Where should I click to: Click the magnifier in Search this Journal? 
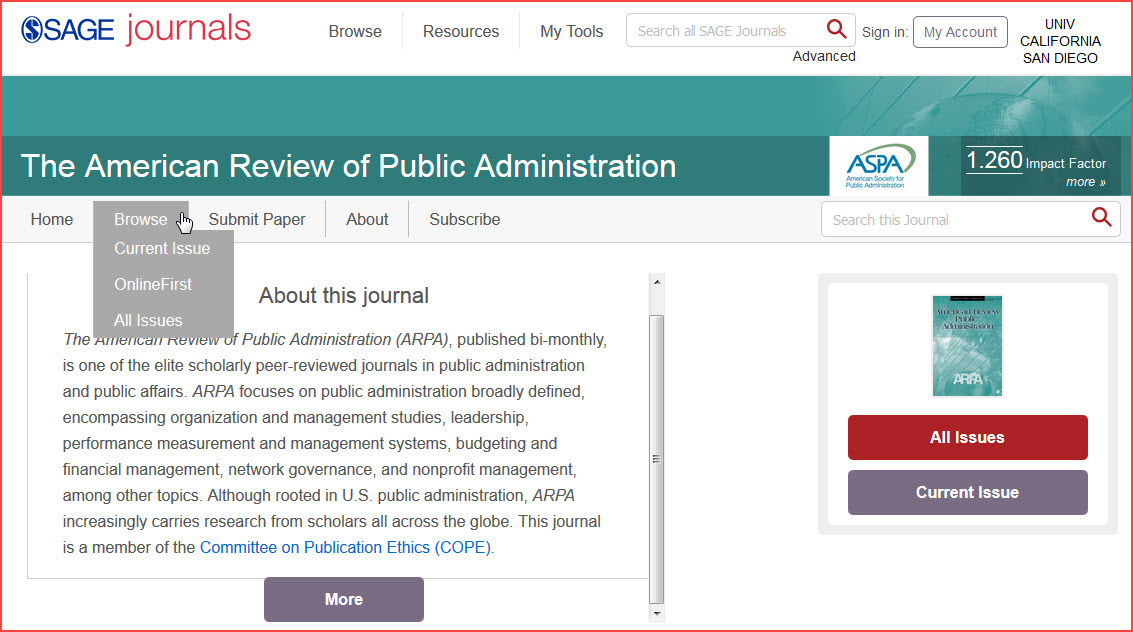click(x=1101, y=218)
